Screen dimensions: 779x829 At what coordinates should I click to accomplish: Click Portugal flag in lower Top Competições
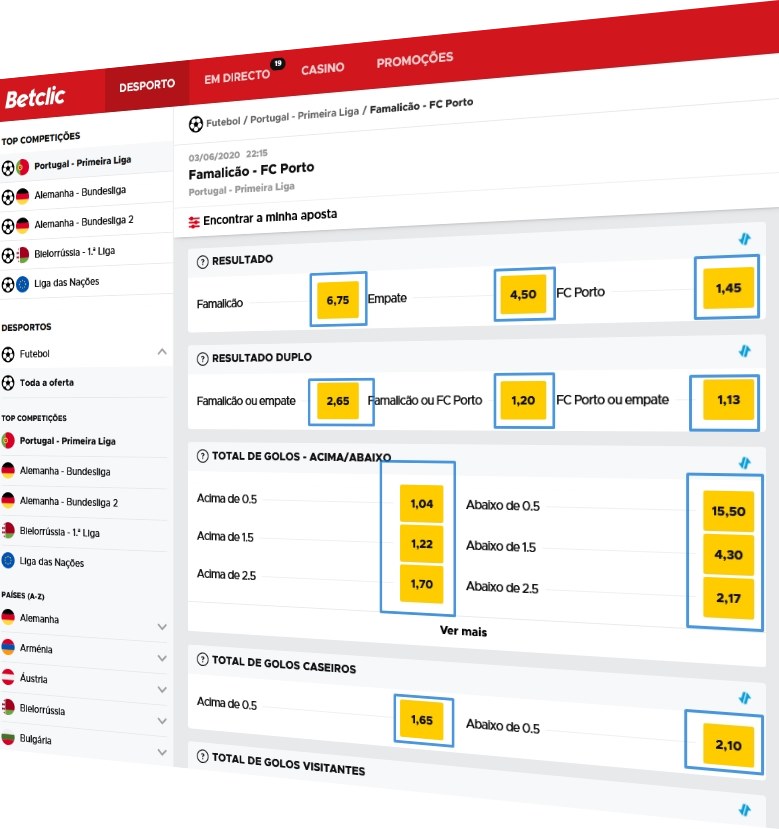(8, 440)
